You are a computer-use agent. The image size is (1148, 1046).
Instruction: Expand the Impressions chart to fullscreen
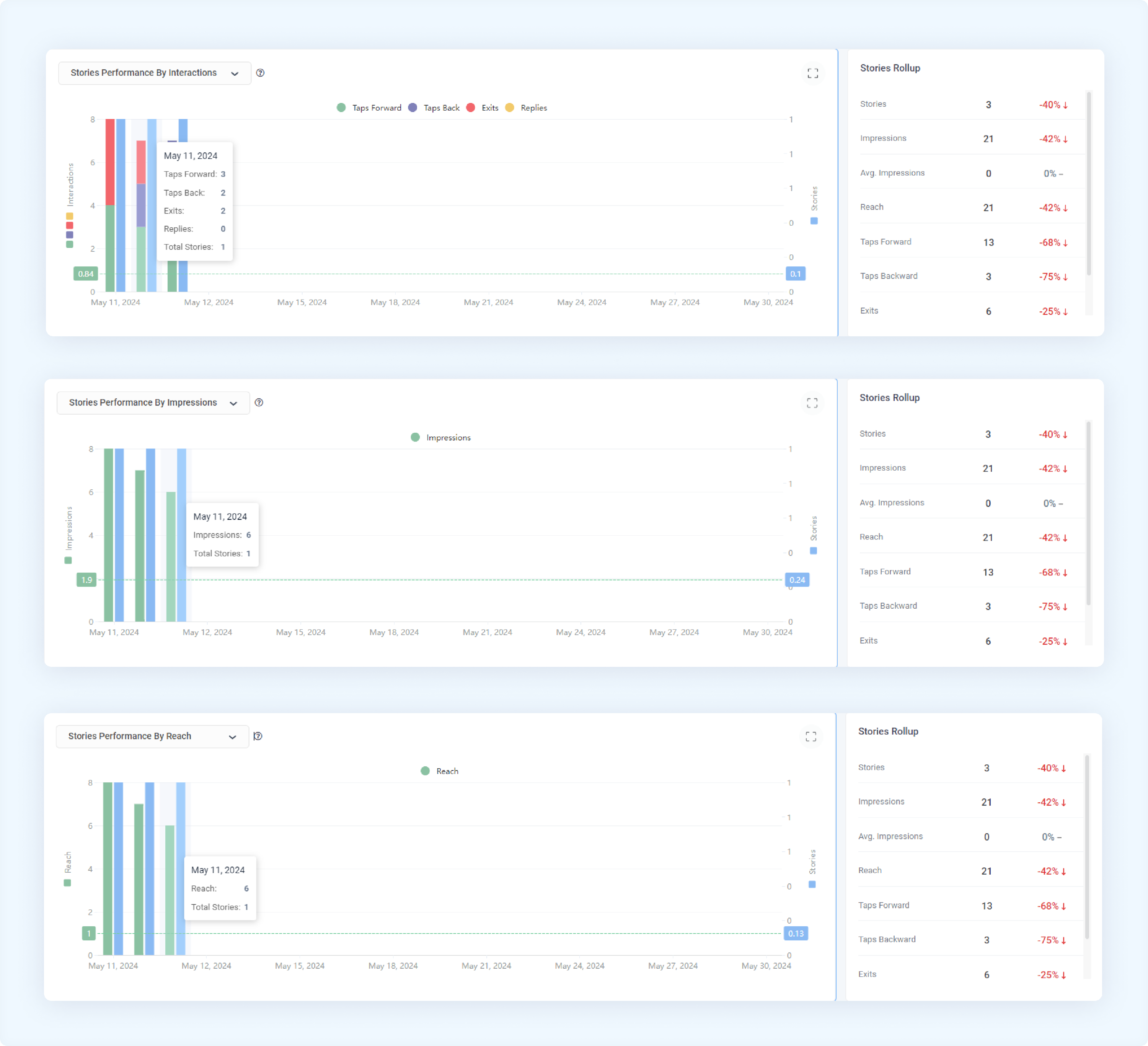[812, 403]
